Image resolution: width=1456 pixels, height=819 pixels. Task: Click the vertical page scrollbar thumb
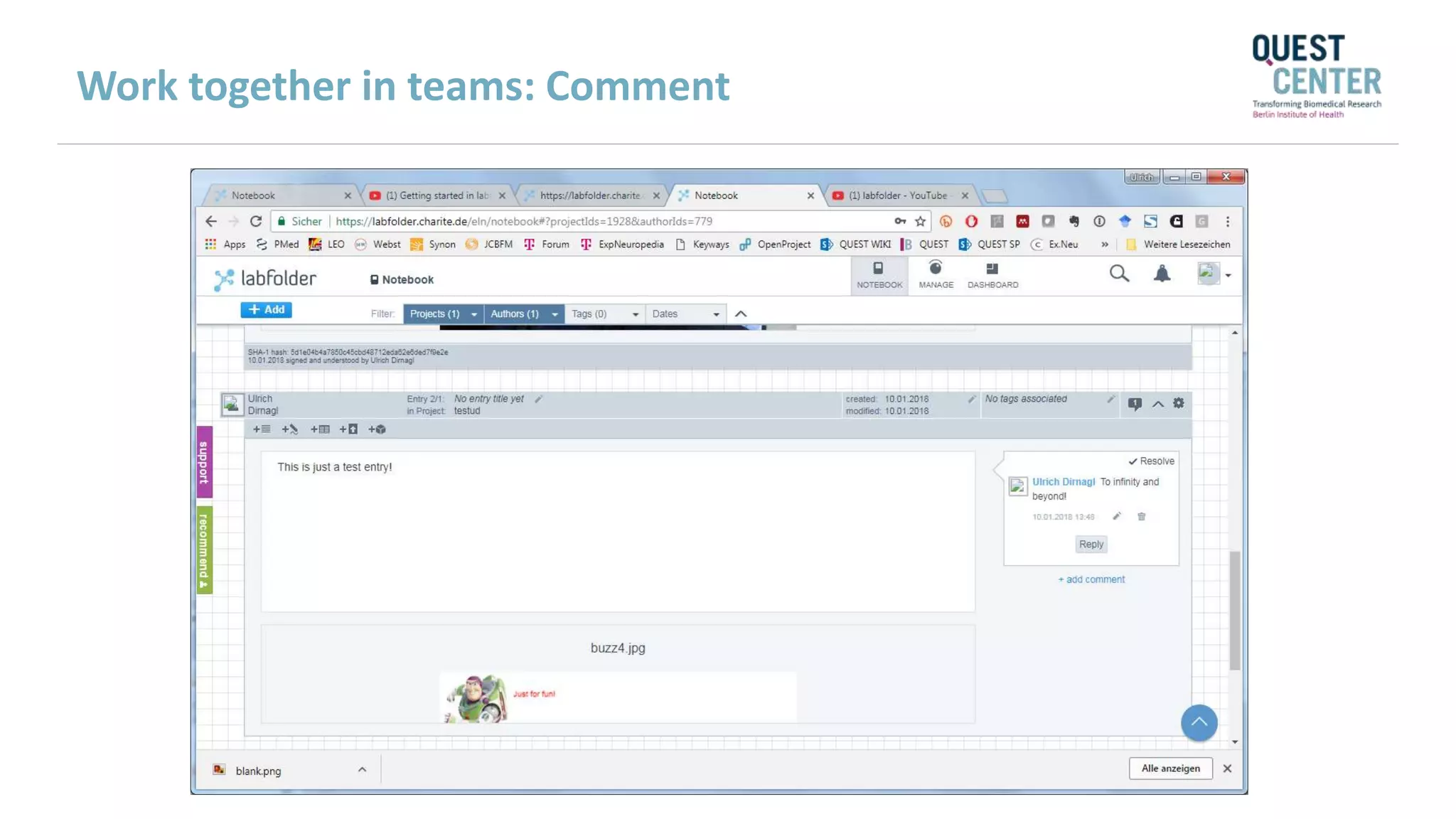pyautogui.click(x=1235, y=610)
